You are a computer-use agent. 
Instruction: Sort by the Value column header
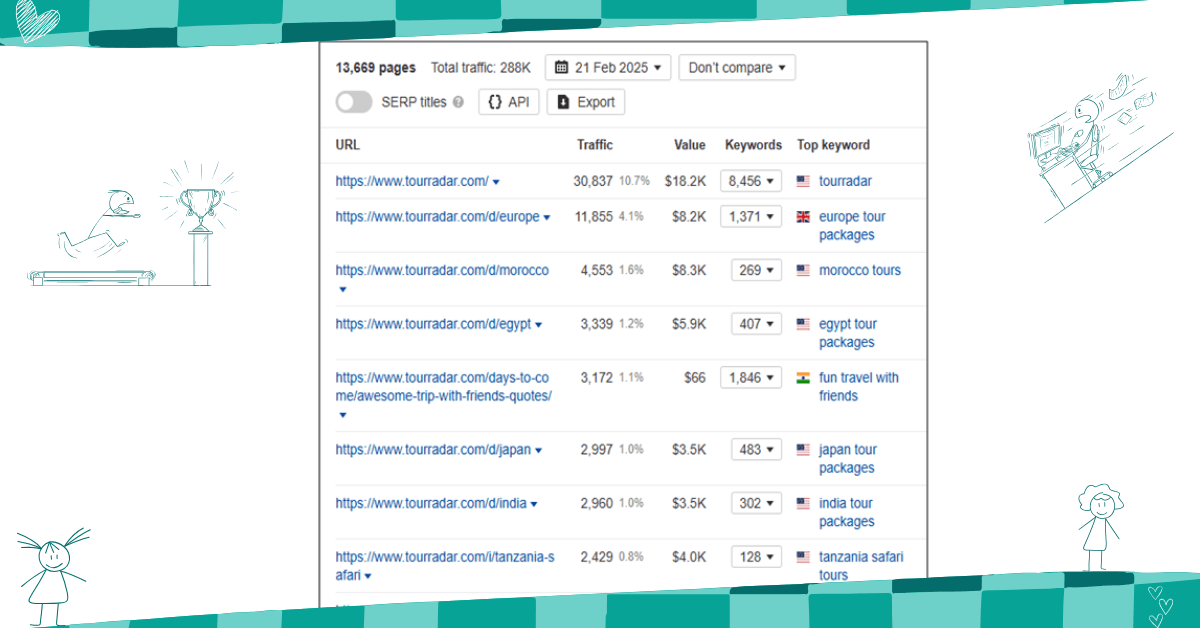(690, 145)
